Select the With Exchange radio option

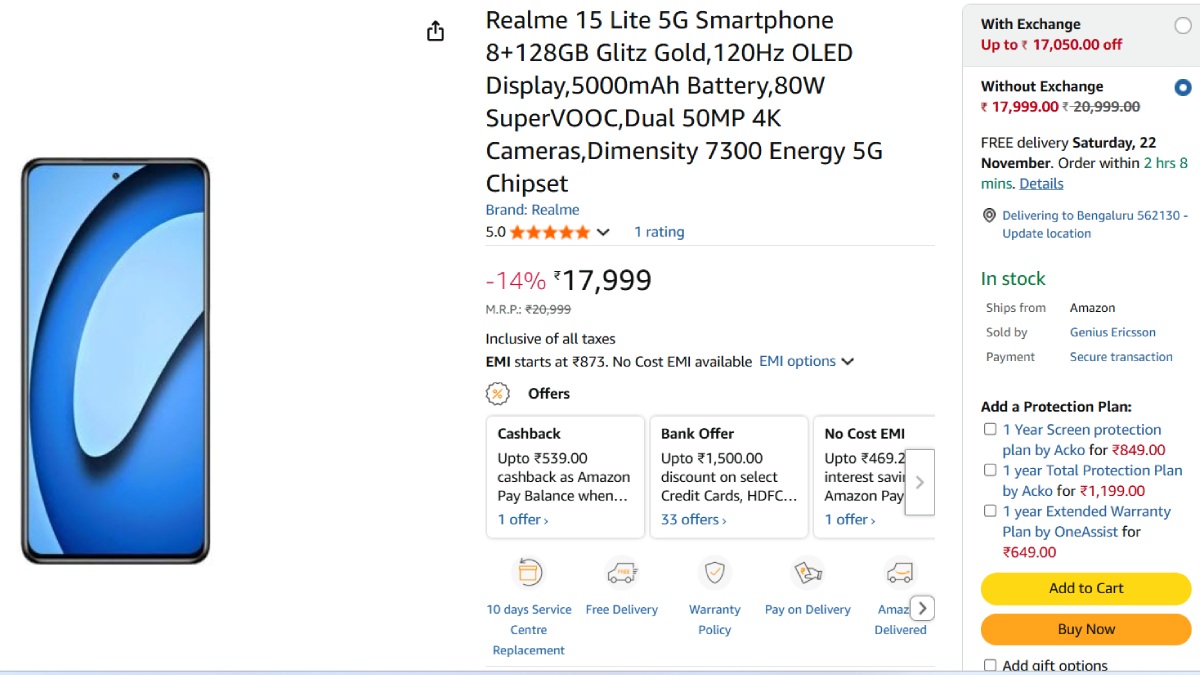point(1183,25)
